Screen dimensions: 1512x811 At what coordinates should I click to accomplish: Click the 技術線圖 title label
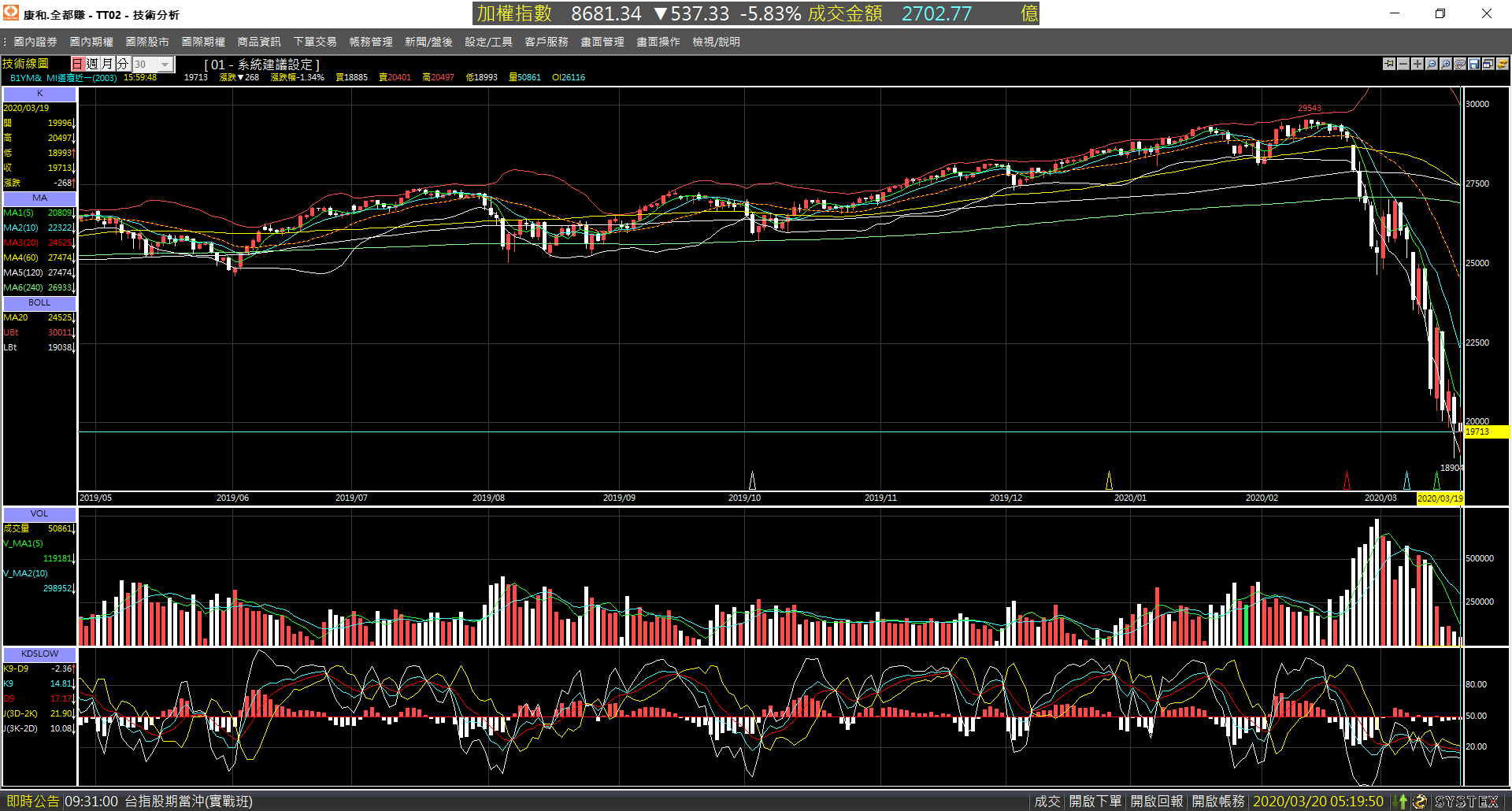click(25, 63)
